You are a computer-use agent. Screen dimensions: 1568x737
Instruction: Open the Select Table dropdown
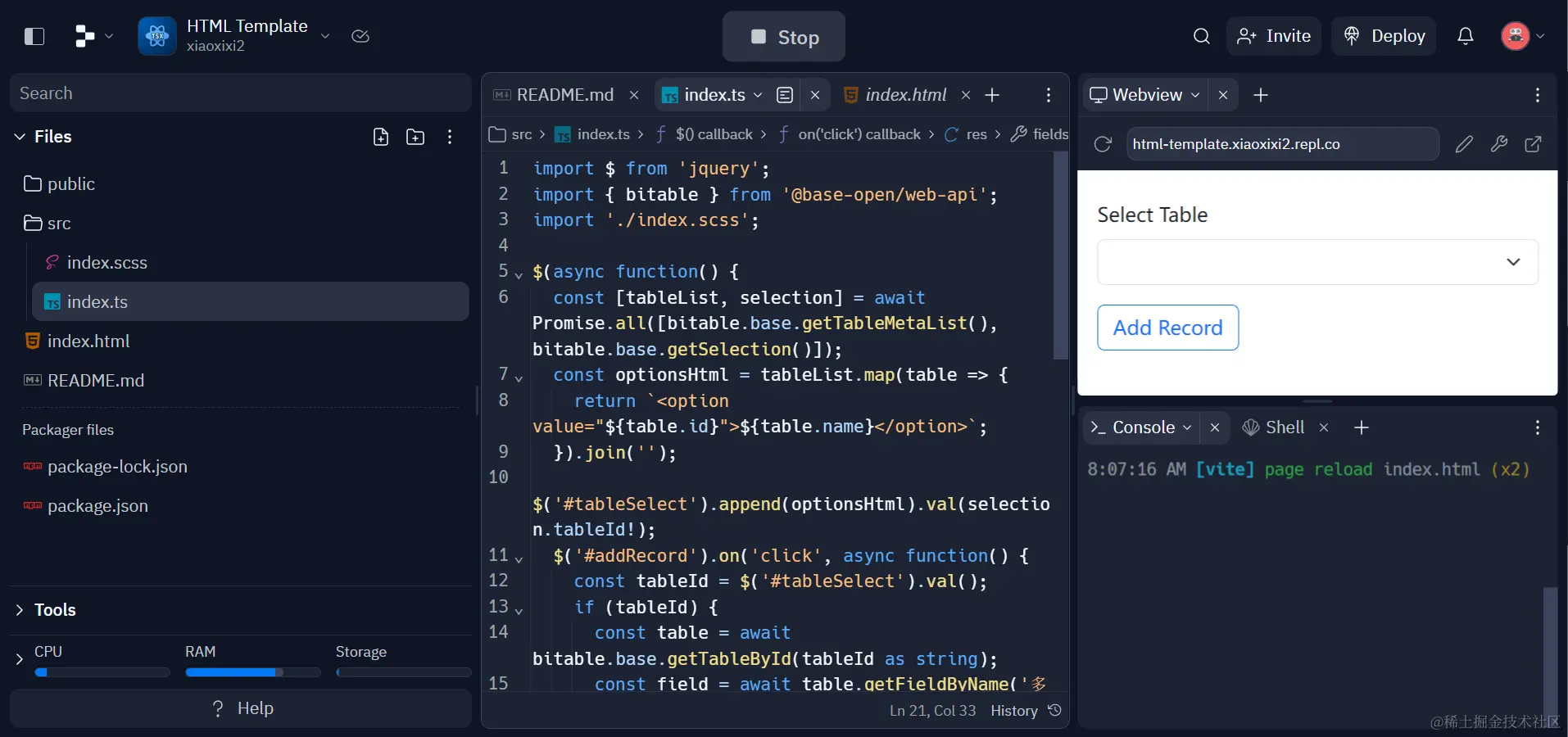tap(1317, 262)
